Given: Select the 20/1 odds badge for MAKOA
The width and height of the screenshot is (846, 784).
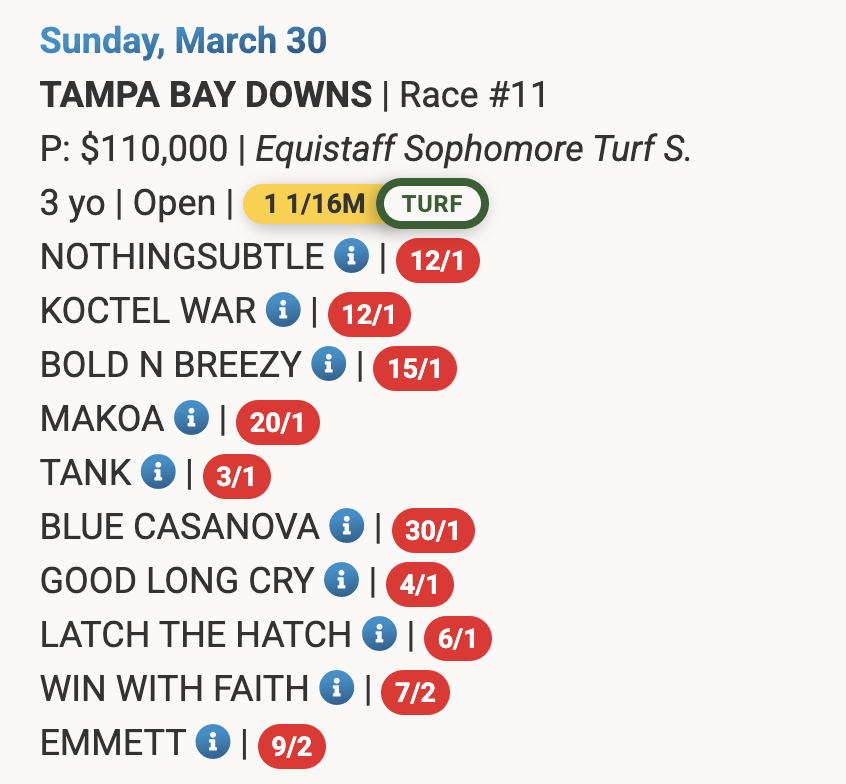Looking at the screenshot, I should pyautogui.click(x=277, y=423).
